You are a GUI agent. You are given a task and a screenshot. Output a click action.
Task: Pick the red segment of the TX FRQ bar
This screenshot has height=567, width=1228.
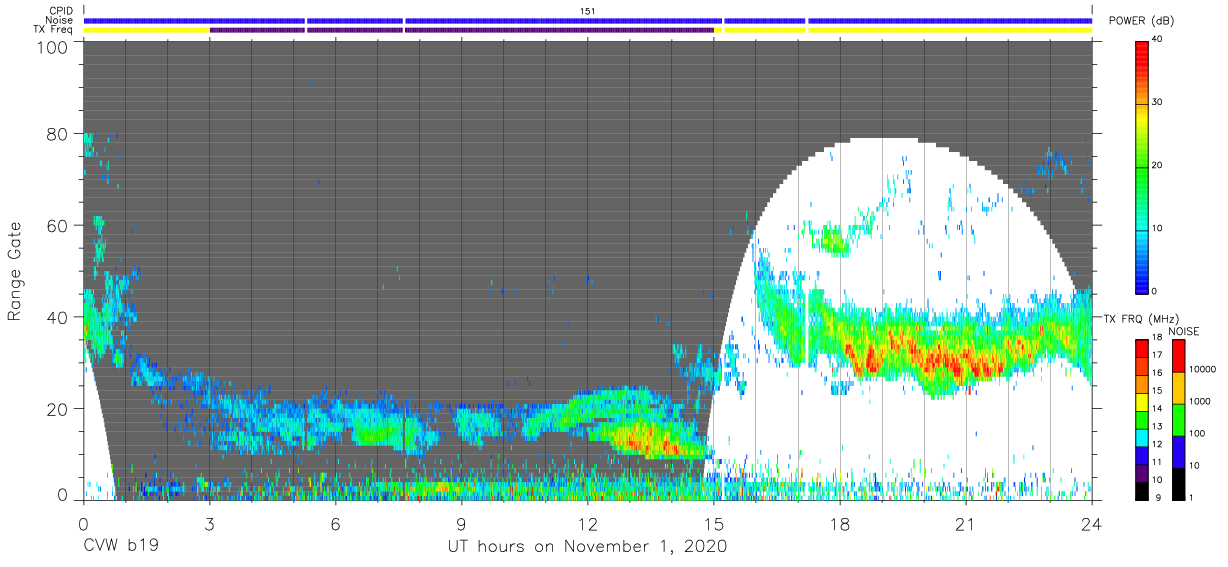point(1140,348)
